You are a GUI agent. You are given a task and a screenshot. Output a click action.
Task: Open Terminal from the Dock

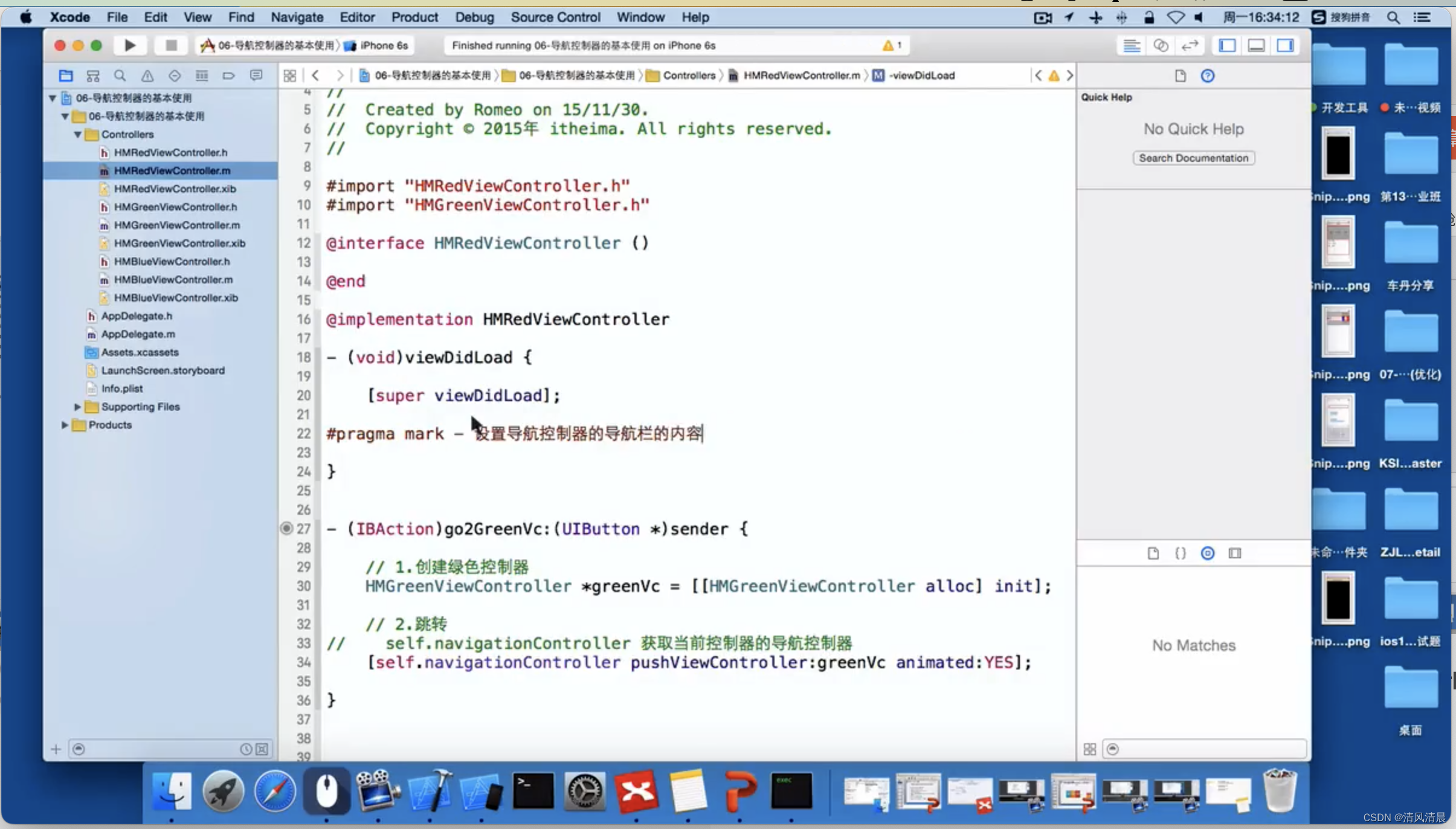533,791
